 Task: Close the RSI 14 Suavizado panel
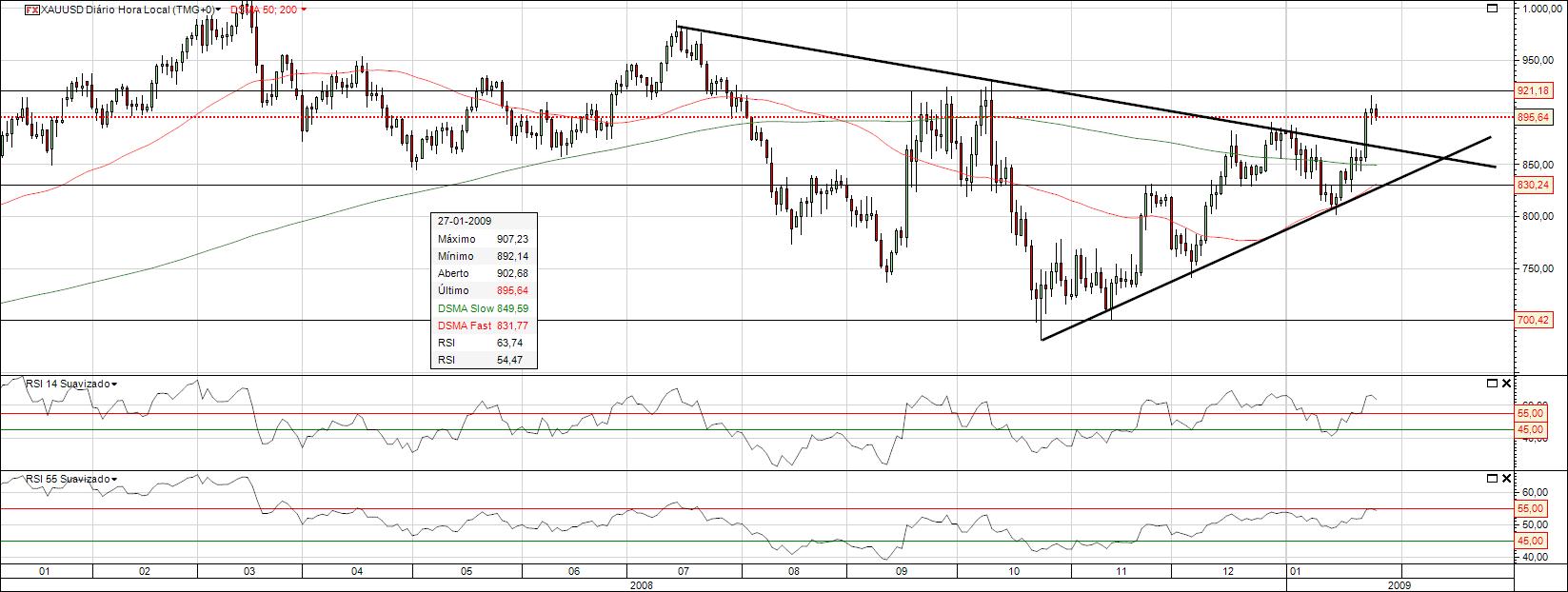coord(1505,383)
